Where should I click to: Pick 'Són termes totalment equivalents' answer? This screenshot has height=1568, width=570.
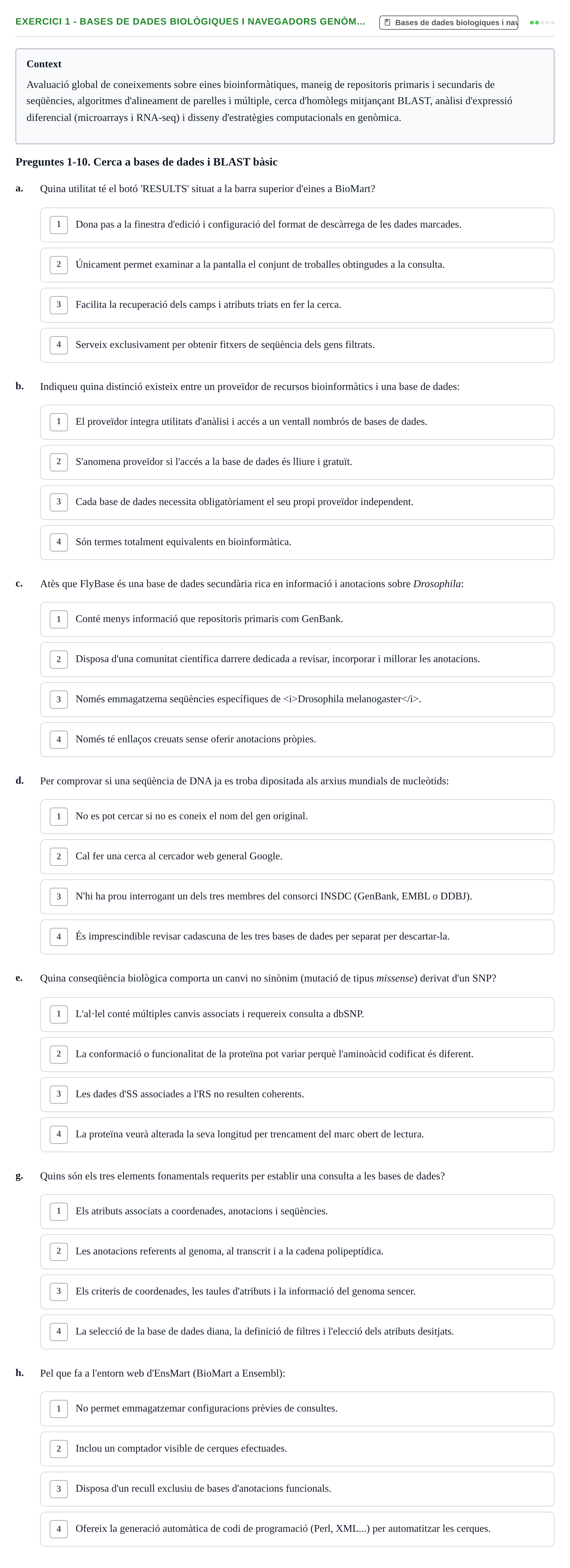297,542
